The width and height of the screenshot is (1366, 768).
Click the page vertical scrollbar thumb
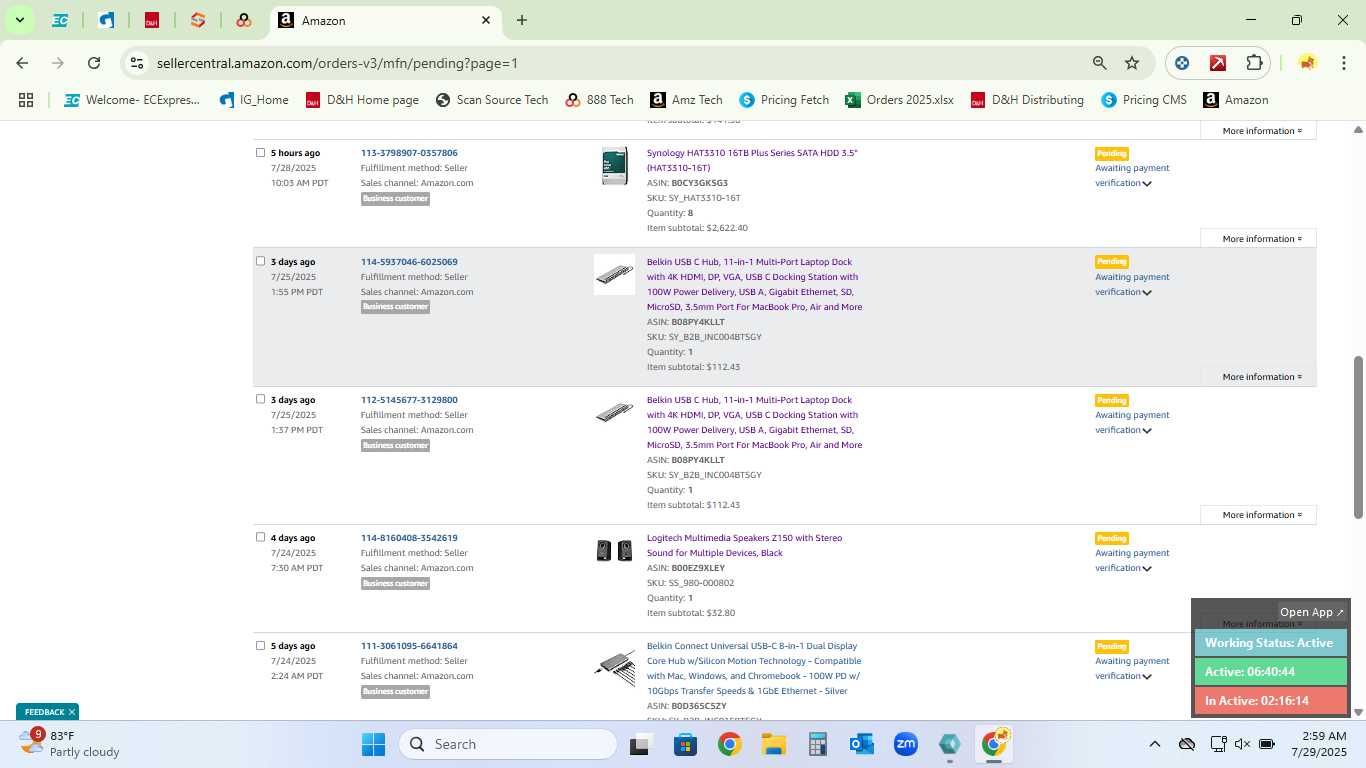pyautogui.click(x=1358, y=436)
